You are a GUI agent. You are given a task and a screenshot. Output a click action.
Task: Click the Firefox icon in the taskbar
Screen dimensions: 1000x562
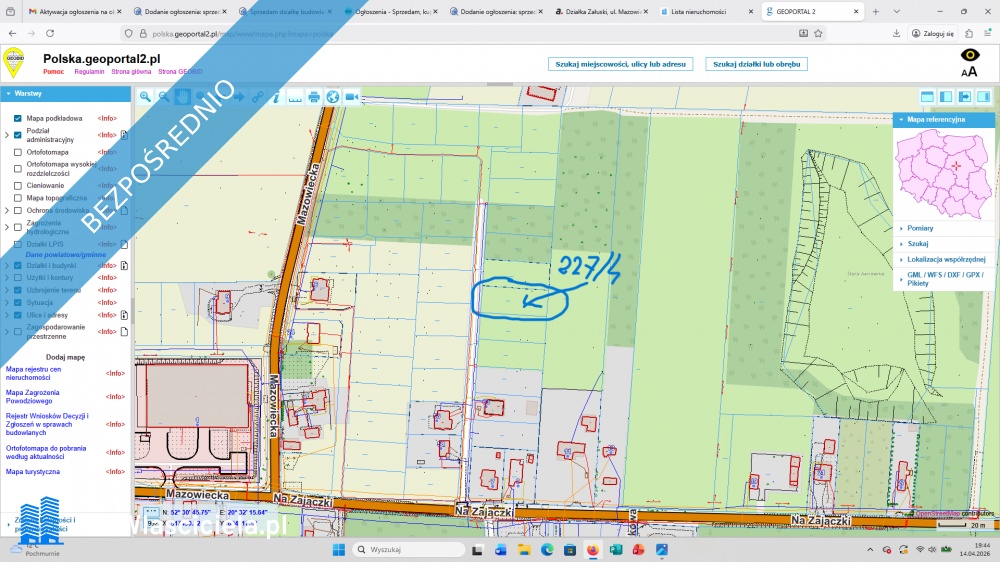pos(592,550)
